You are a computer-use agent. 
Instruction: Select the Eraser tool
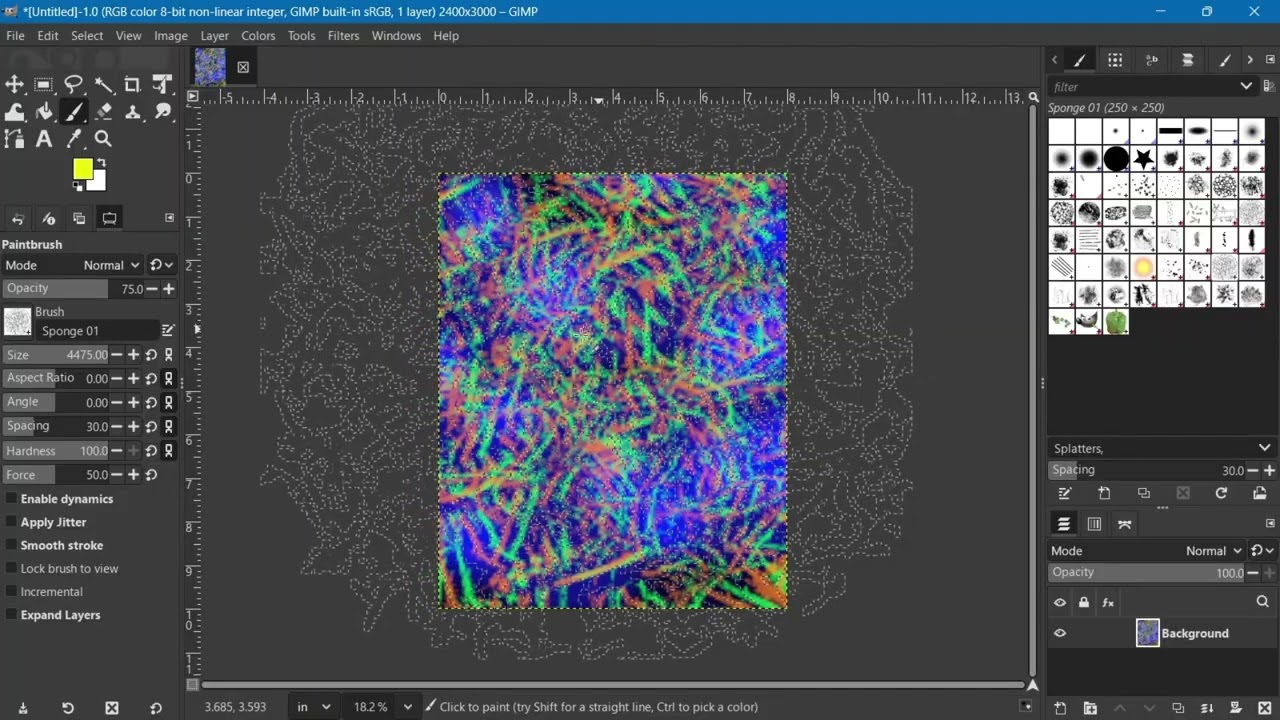(x=103, y=112)
